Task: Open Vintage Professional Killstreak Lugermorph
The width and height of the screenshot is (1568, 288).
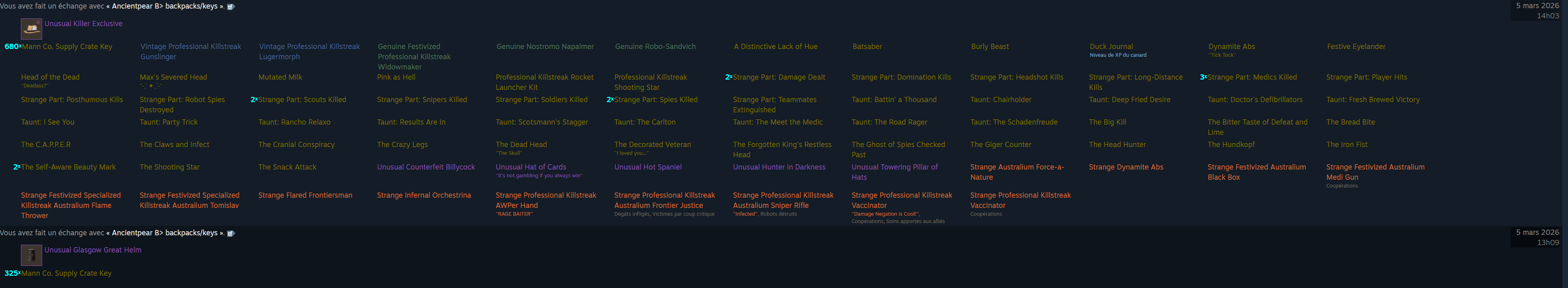Action: [309, 51]
